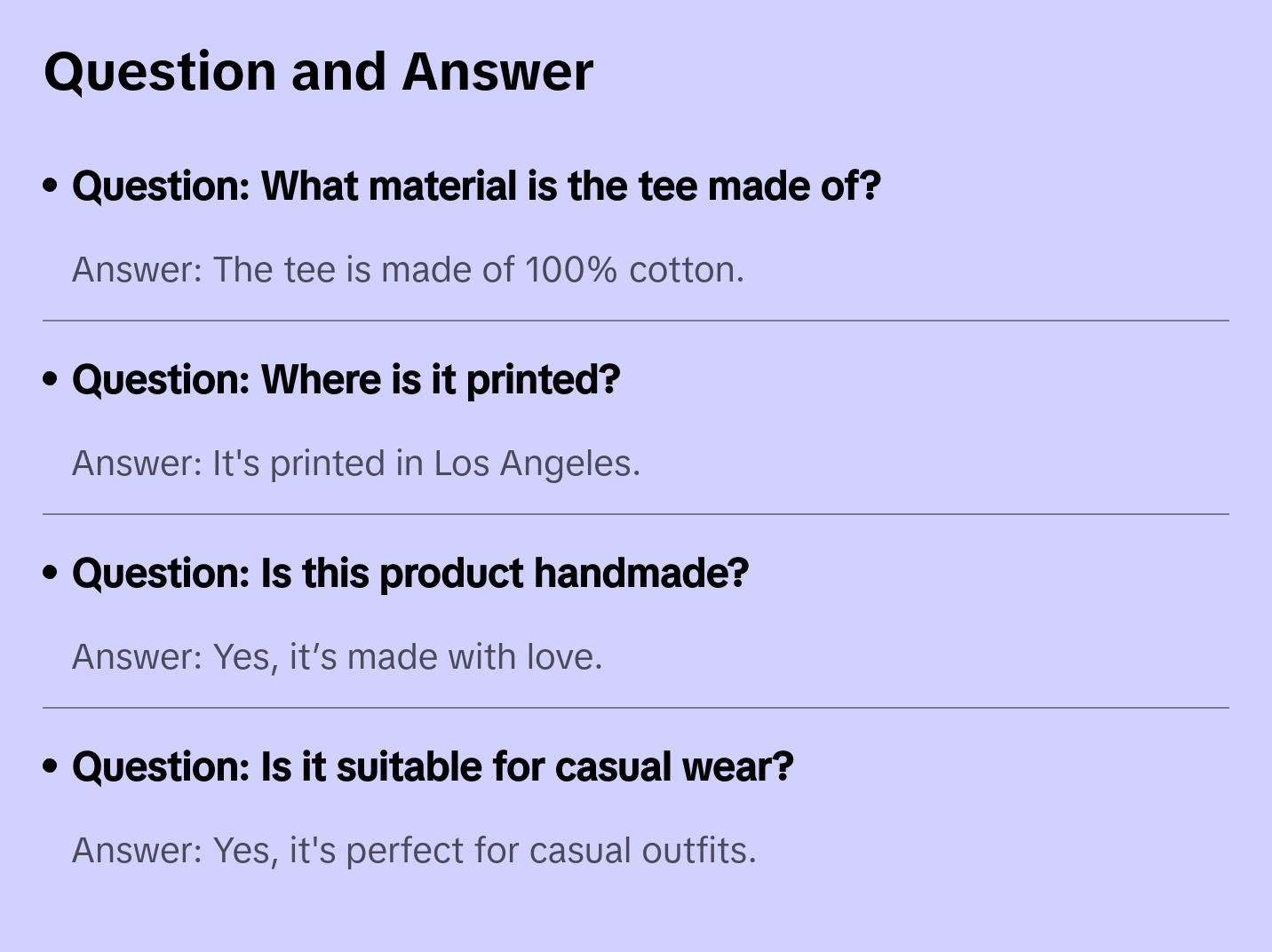Expand the question about tee material
This screenshot has height=952, width=1272.
(476, 186)
